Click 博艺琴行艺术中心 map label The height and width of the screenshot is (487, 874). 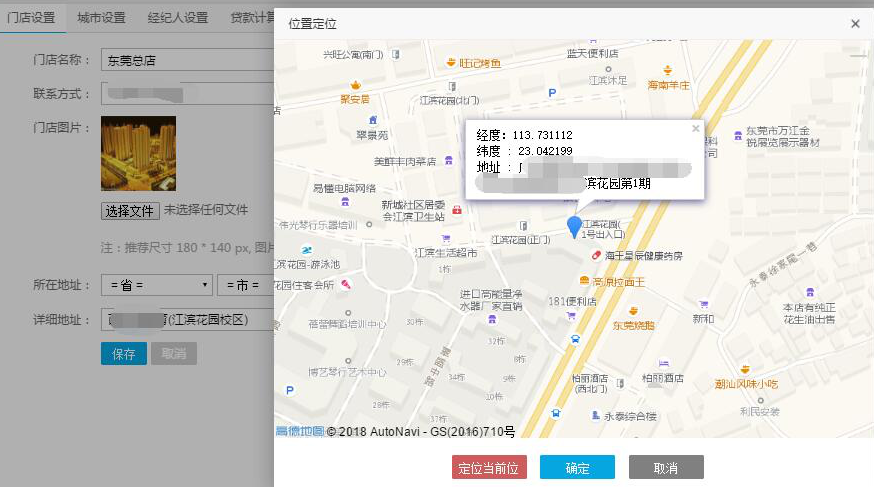pyautogui.click(x=347, y=372)
